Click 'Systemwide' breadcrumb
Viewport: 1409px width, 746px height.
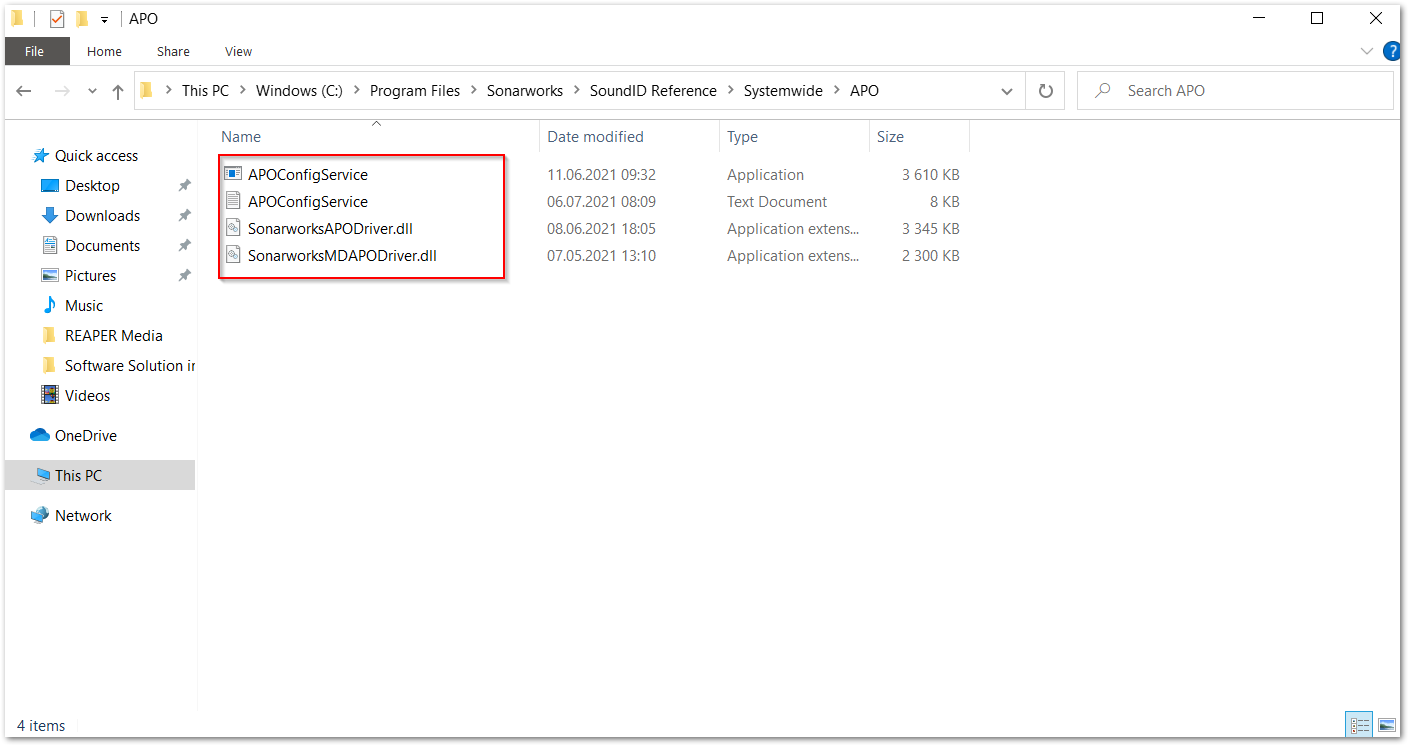coord(783,91)
